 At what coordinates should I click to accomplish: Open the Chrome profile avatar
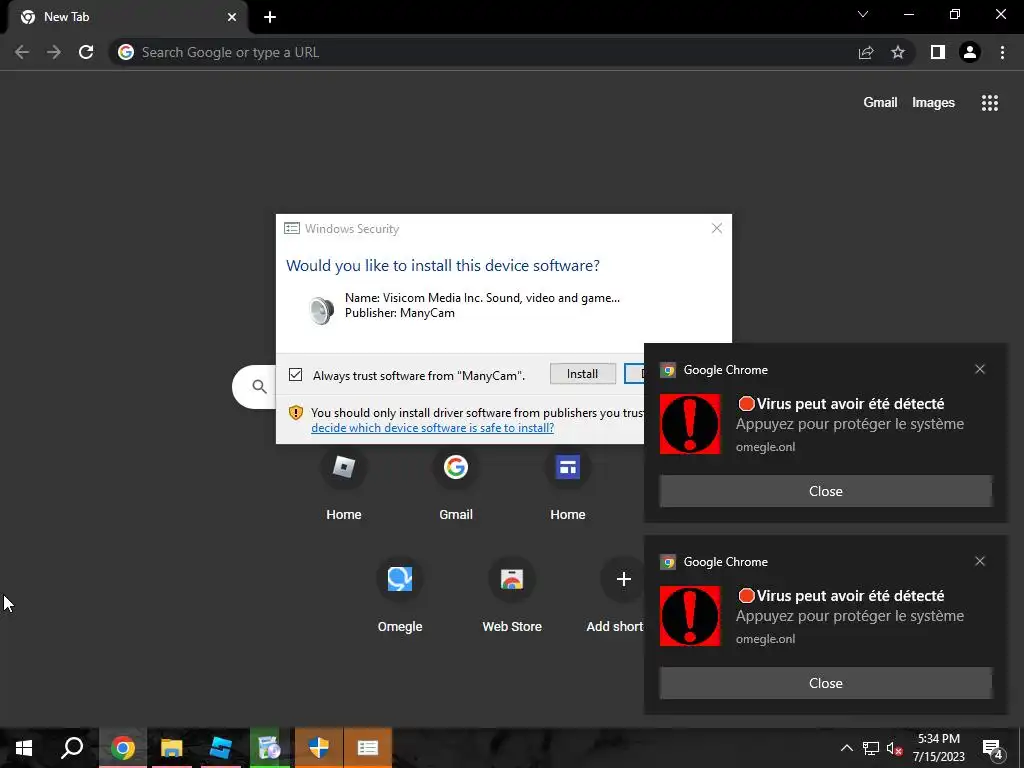(x=970, y=52)
